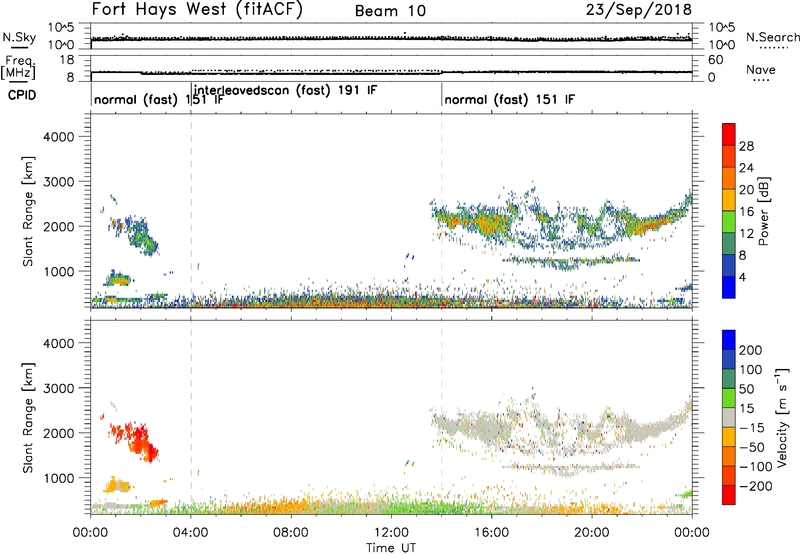
Task: Pick the grey -15 to 15 velocity segment
Action: click(x=729, y=417)
